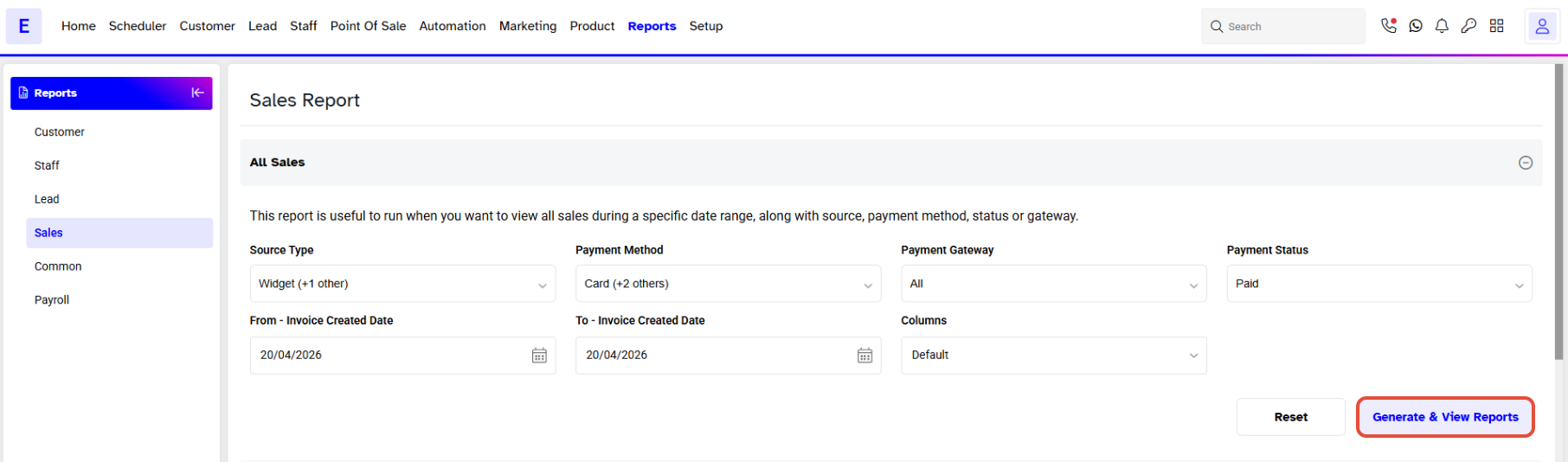Open the apps grid icon
1568x462 pixels.
[1497, 26]
